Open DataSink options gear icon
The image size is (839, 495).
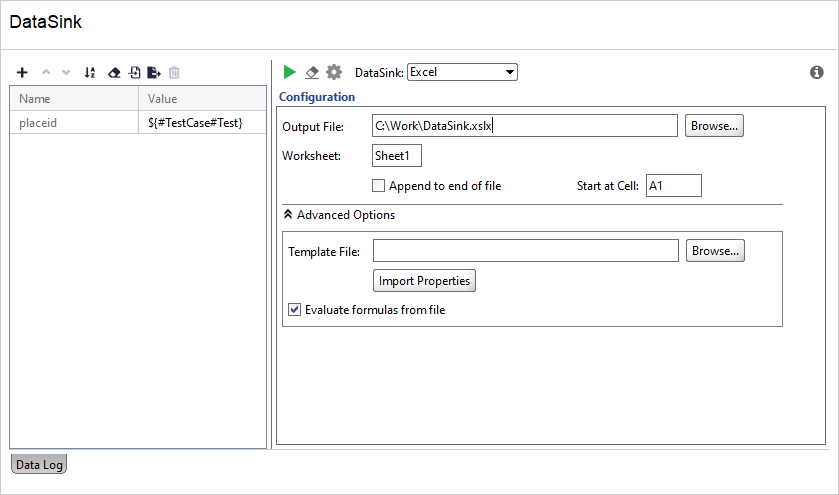334,72
